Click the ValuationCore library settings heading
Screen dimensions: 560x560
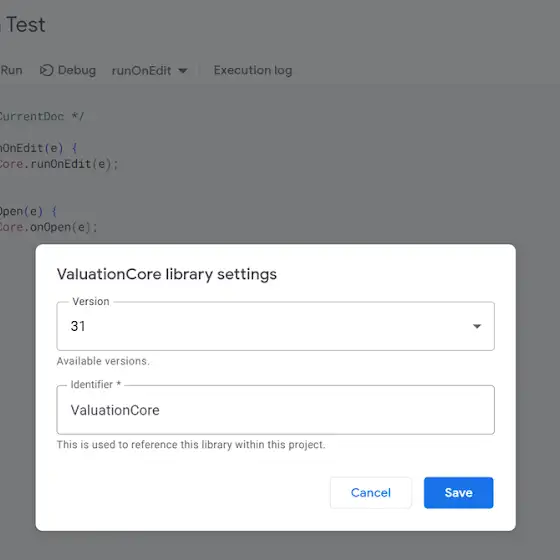(x=166, y=274)
